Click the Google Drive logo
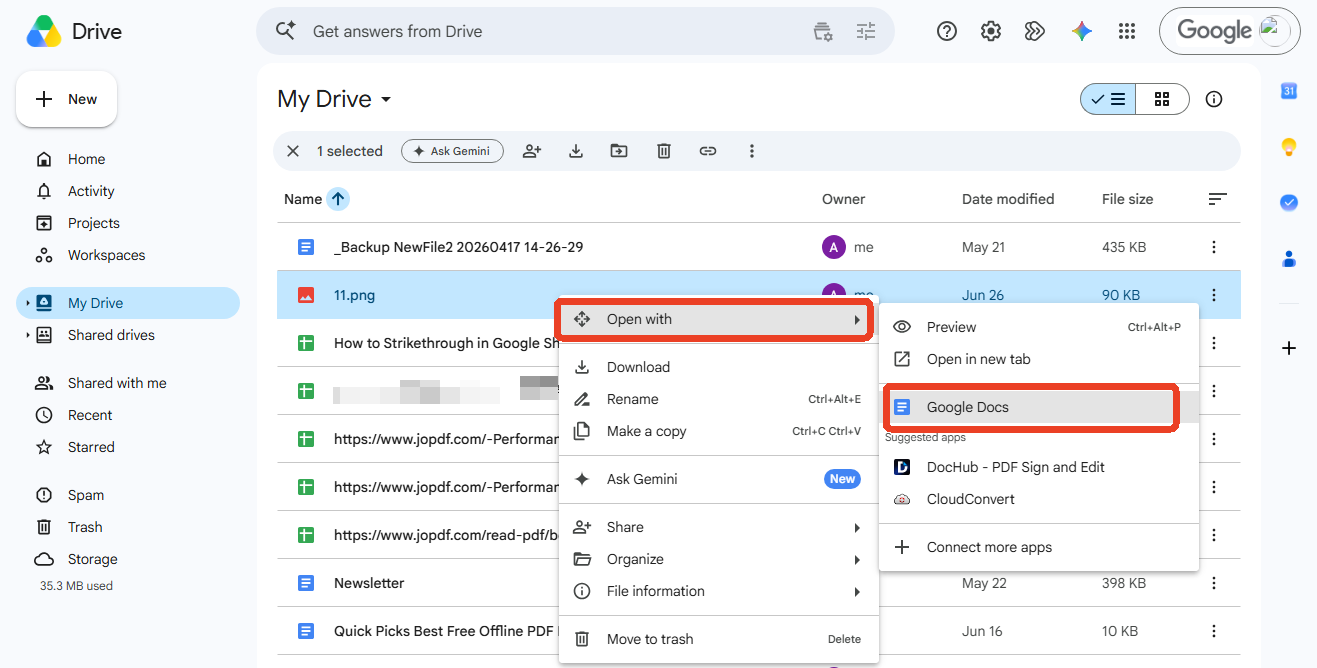 [x=44, y=32]
